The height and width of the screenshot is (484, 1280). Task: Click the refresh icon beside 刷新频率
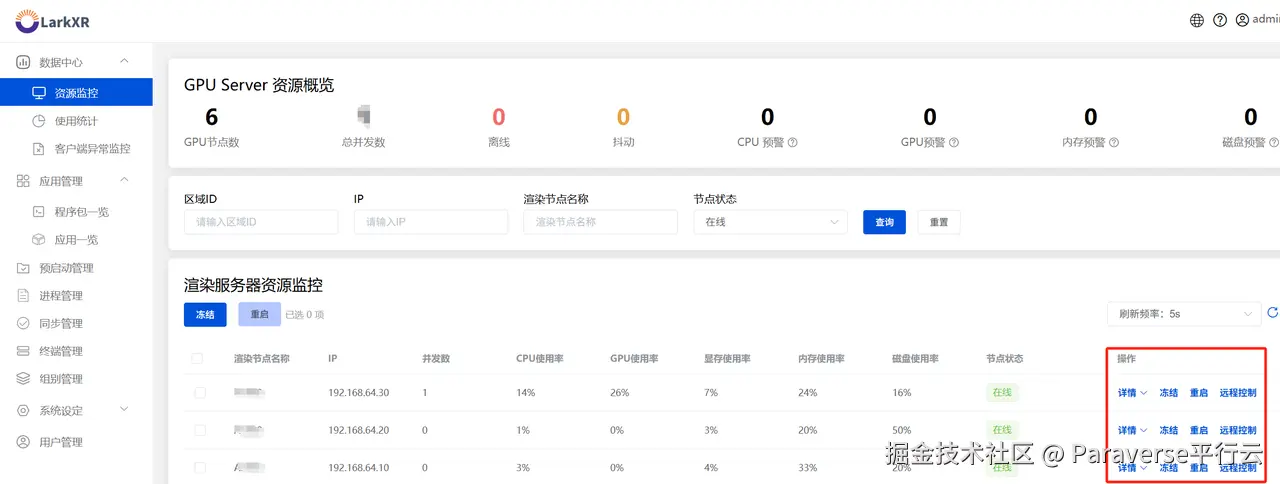pos(1273,313)
